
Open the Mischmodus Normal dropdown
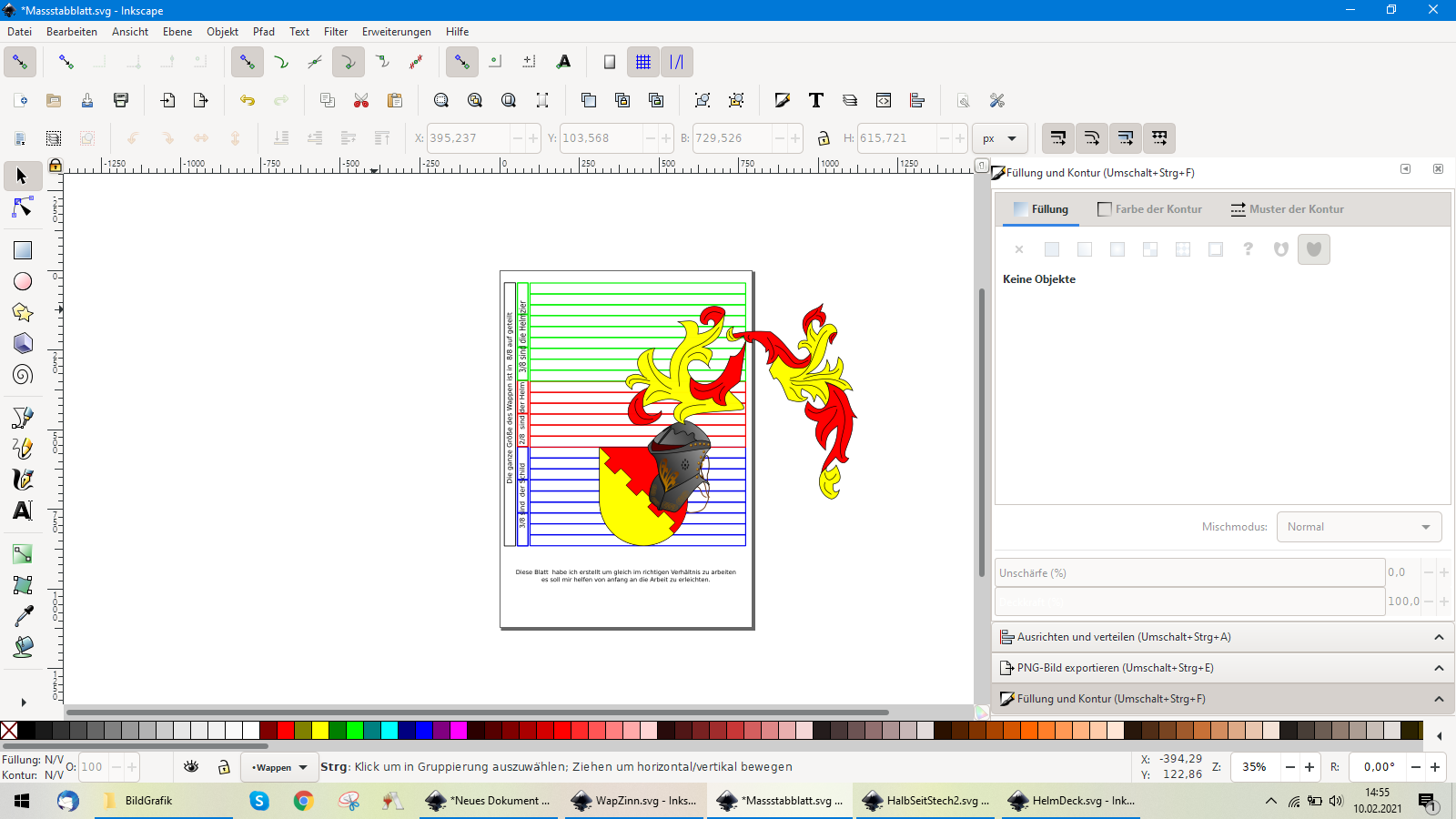(x=1359, y=527)
